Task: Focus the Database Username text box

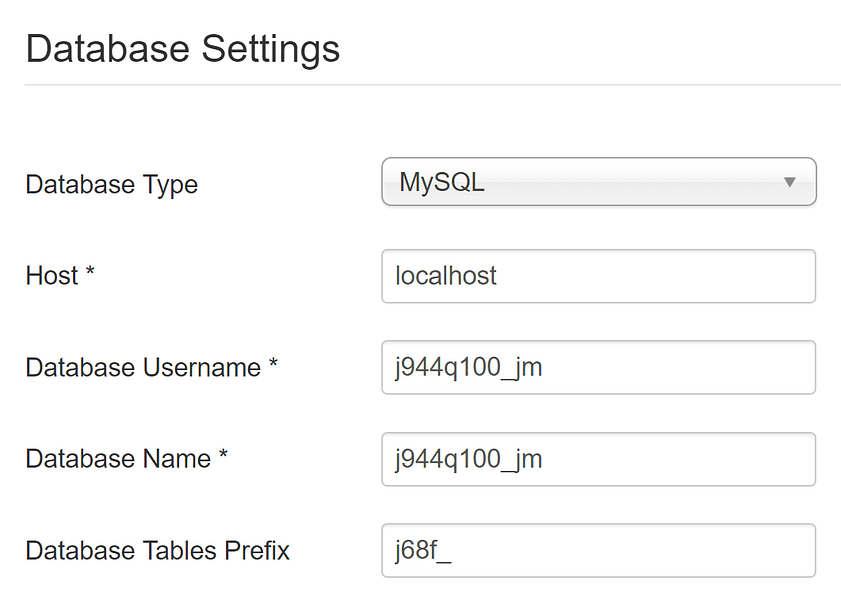Action: (x=598, y=367)
